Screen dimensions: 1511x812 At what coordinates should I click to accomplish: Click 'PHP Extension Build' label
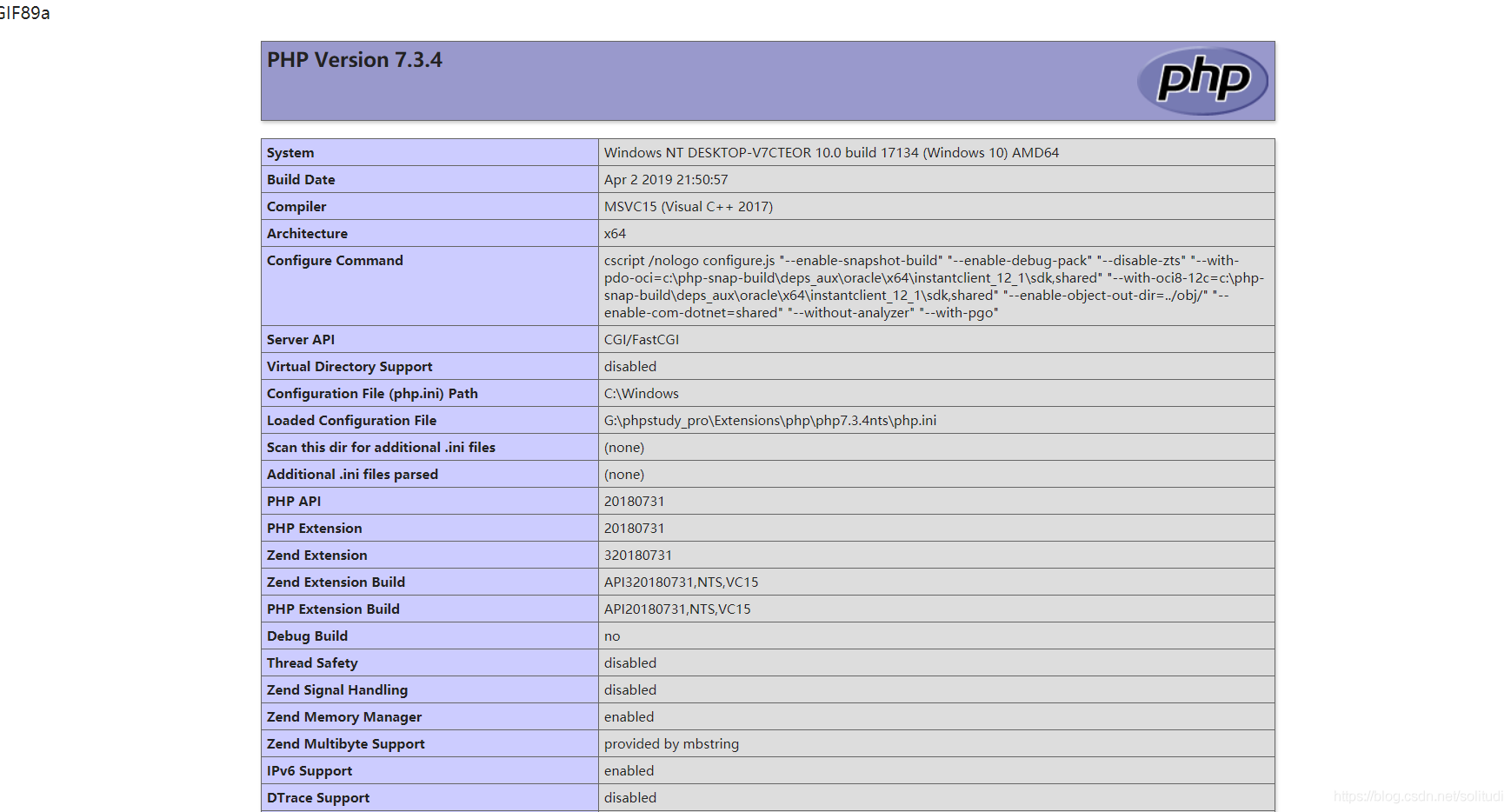[333, 609]
